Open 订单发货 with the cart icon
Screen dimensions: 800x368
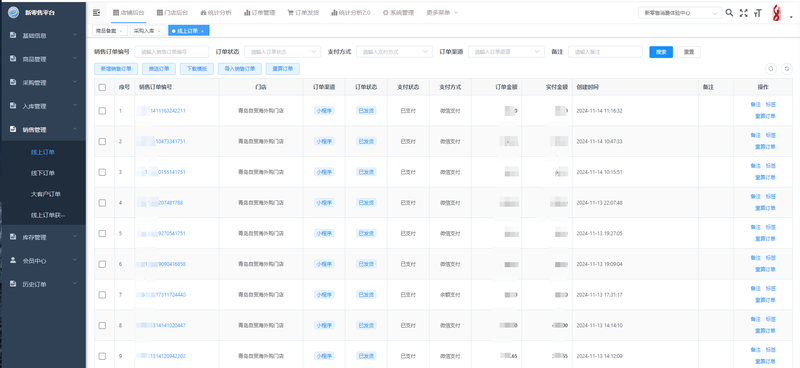click(x=303, y=12)
